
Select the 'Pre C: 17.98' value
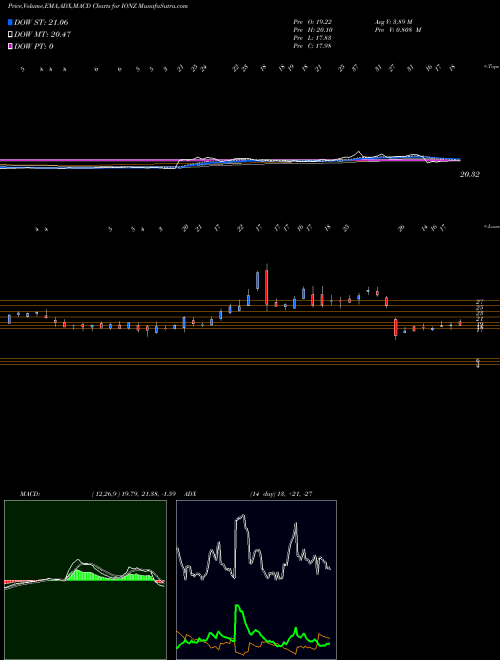click(313, 46)
